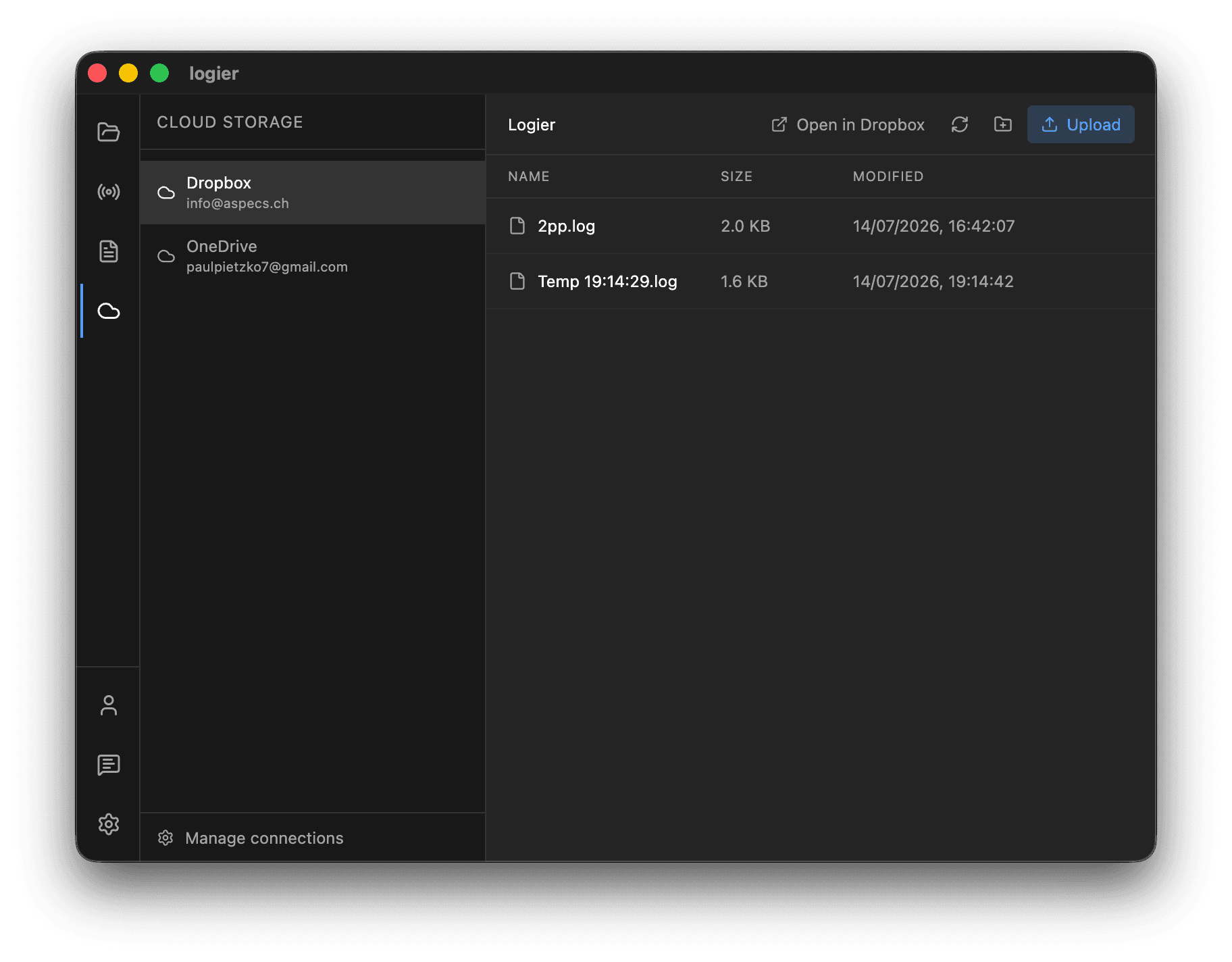
Task: Select the Temp 19:14:29.log file
Action: coord(821,281)
